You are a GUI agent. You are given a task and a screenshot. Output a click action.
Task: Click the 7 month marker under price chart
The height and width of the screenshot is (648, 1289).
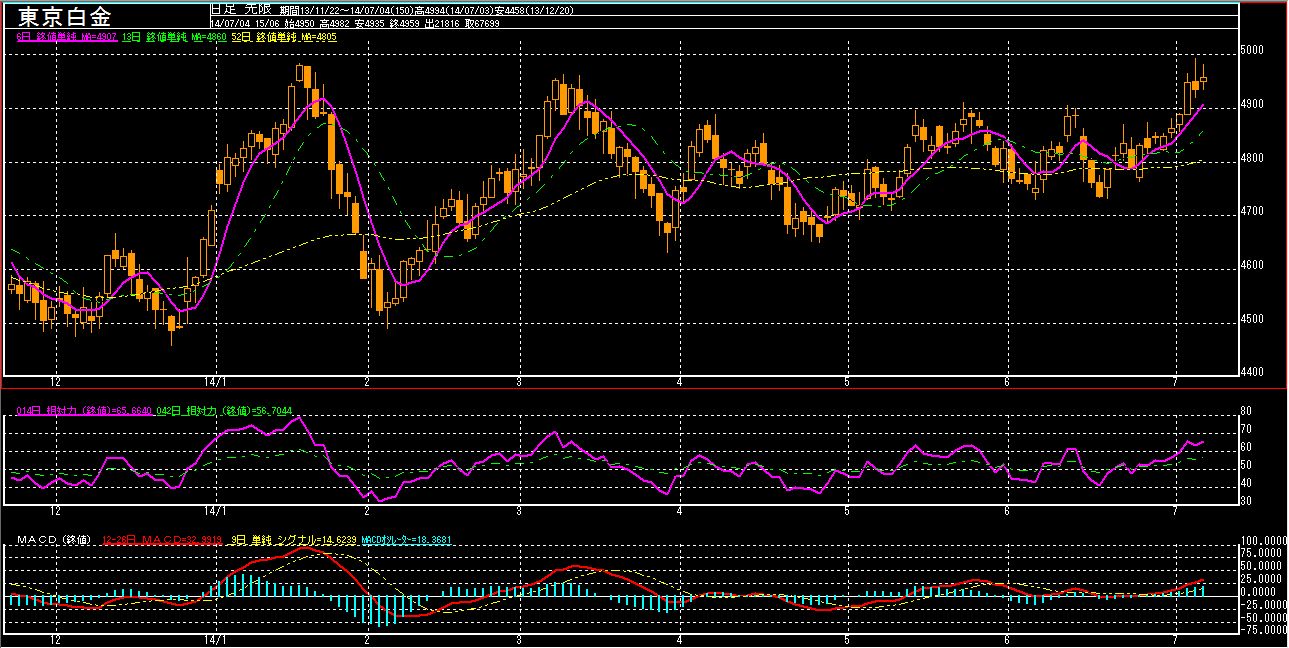pos(1177,382)
